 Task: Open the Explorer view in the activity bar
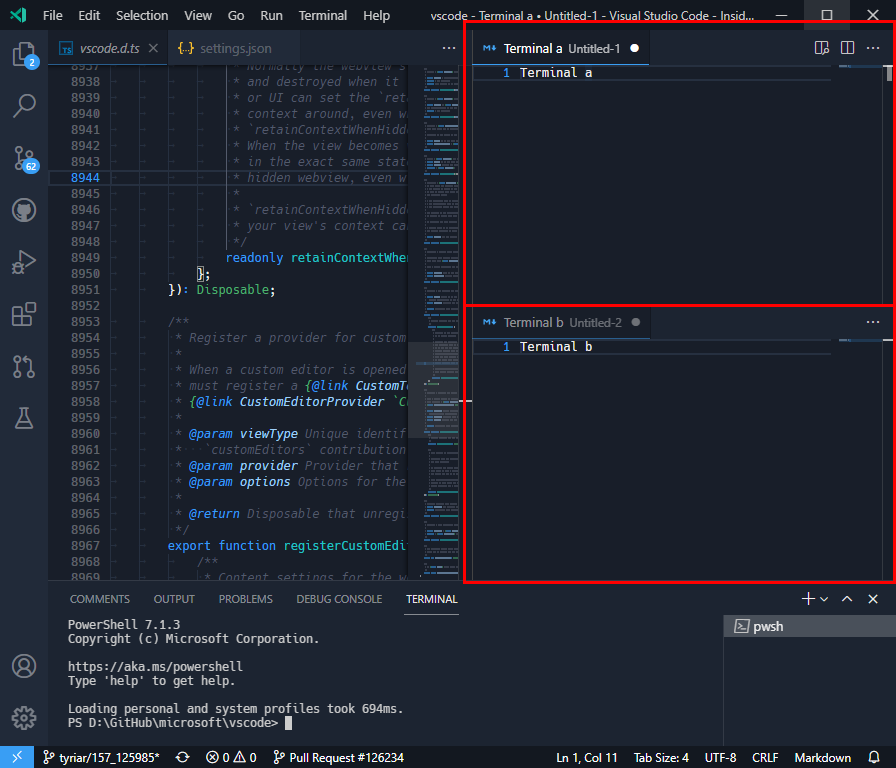(24, 55)
